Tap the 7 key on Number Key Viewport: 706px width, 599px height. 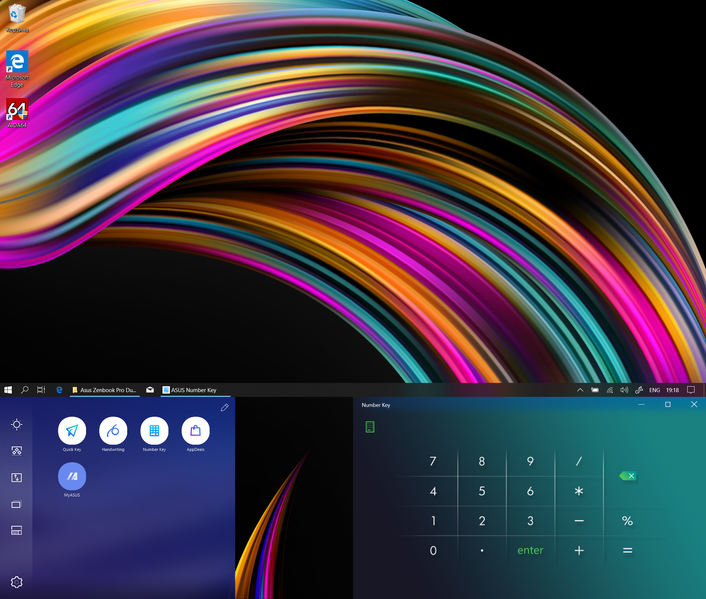(433, 461)
